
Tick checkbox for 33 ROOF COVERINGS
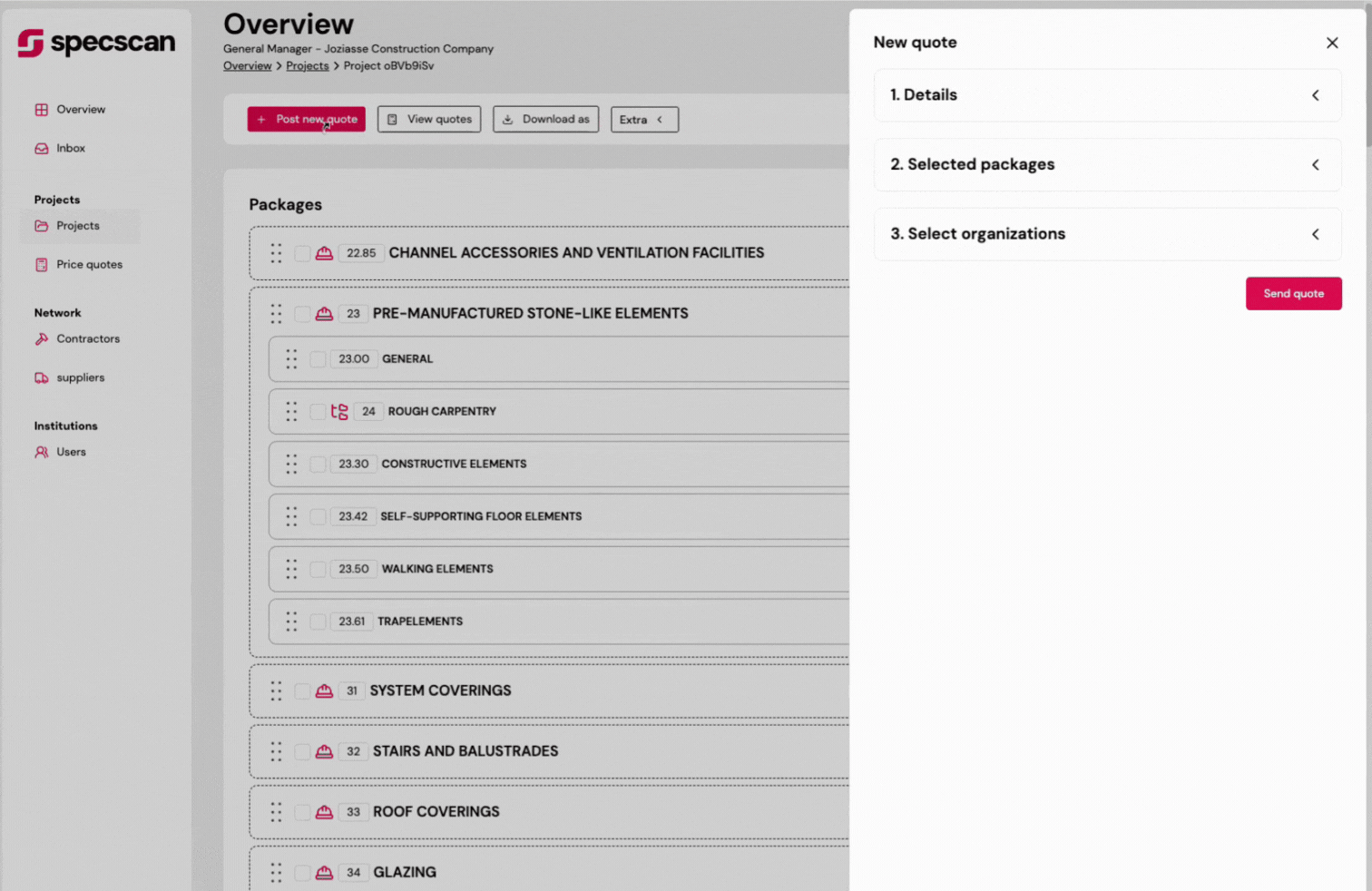point(302,813)
